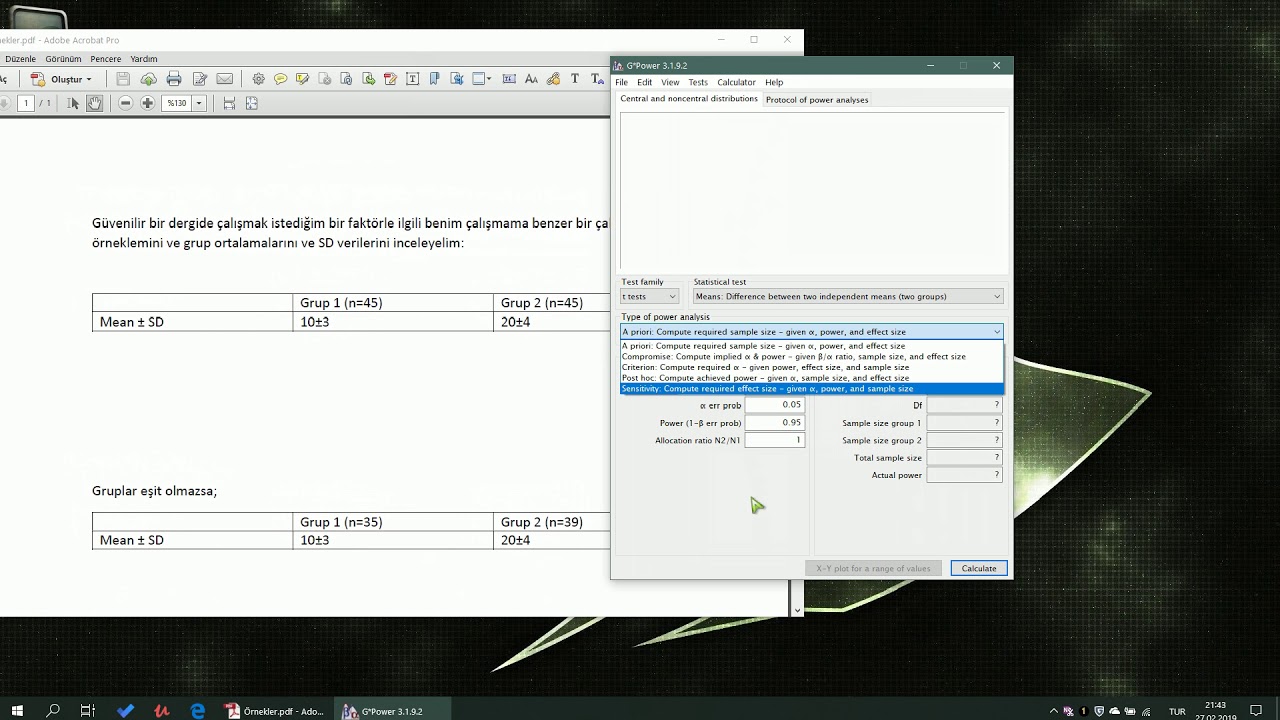Click the fit width scrolling icon
The image size is (1280, 720).
tap(229, 103)
